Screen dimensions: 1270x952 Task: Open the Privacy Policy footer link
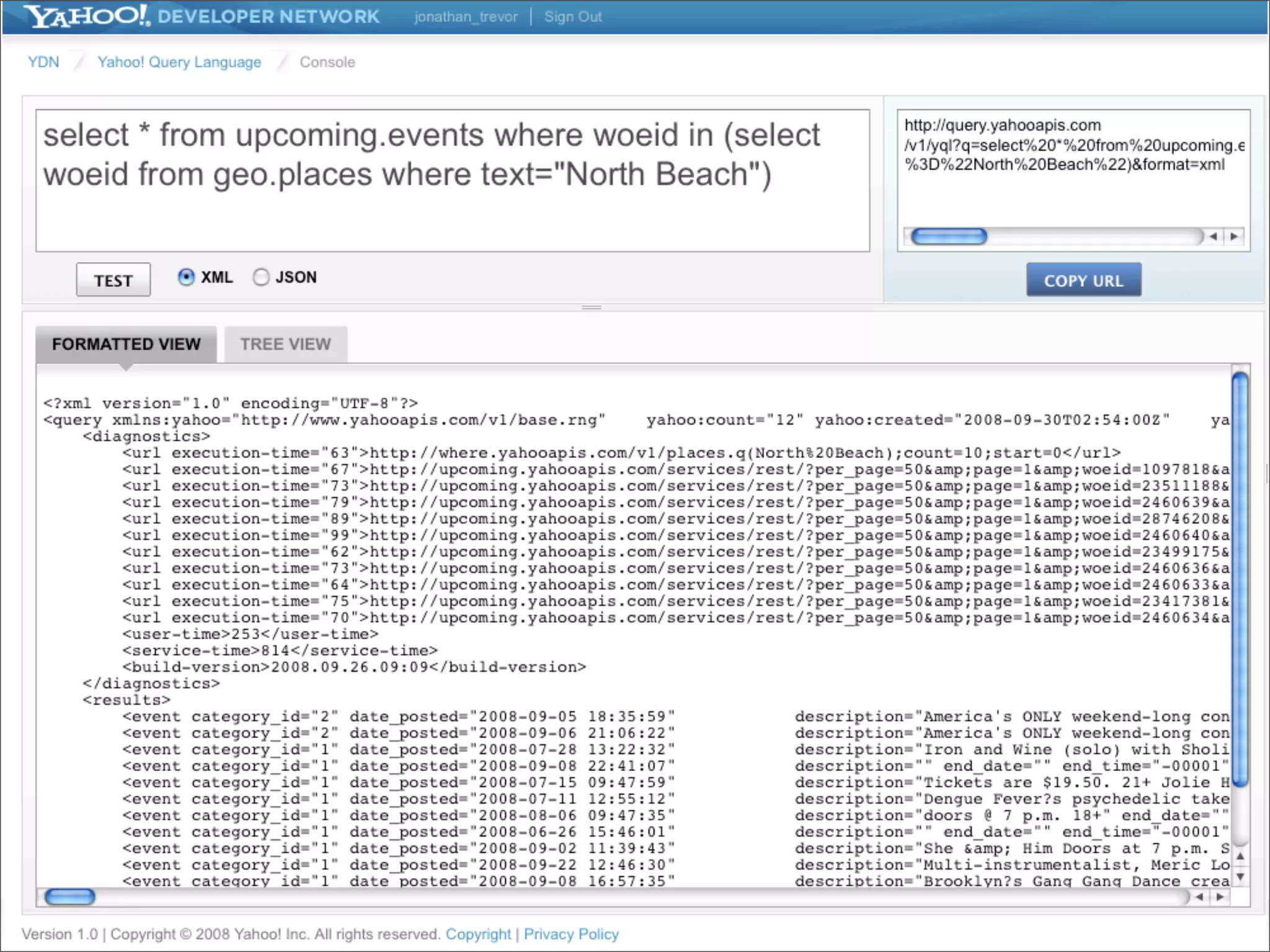click(571, 934)
